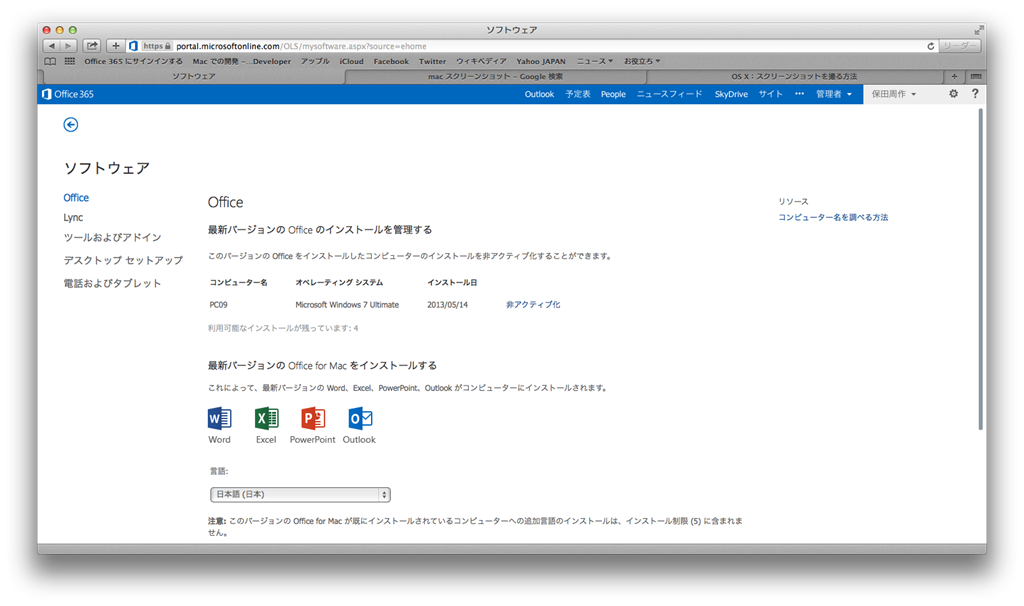Click the Microsoft Windows 7 Ultimate cell
1024x606 pixels.
(347, 305)
